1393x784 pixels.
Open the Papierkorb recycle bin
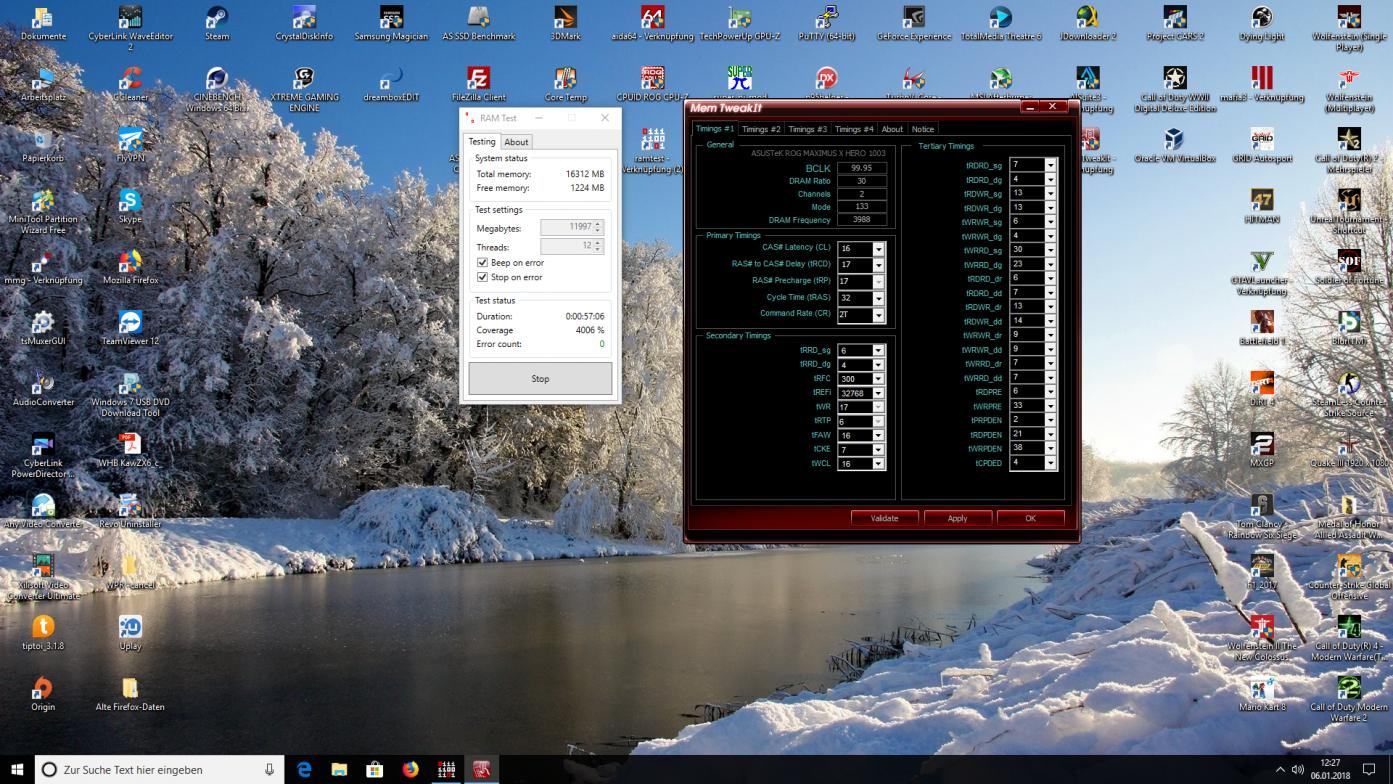tap(43, 144)
